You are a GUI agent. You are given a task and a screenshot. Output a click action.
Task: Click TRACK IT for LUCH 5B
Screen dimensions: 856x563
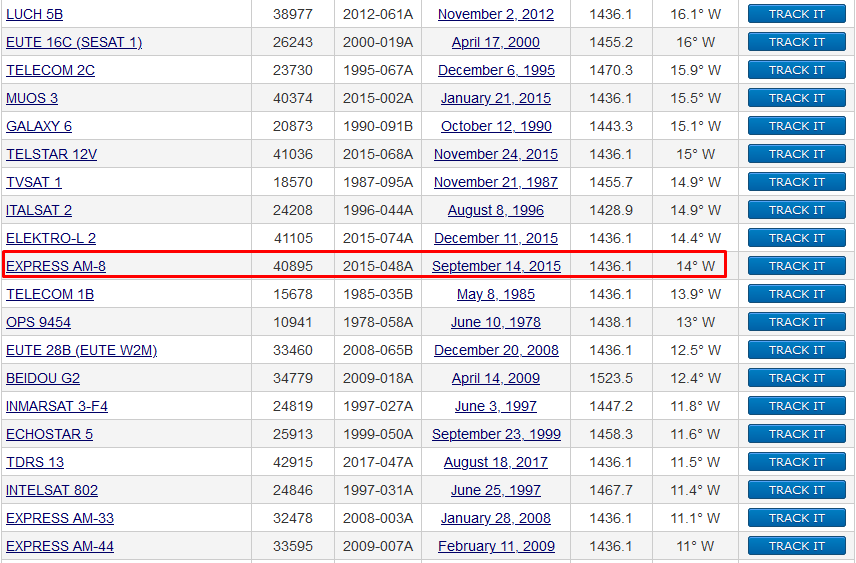(x=796, y=14)
